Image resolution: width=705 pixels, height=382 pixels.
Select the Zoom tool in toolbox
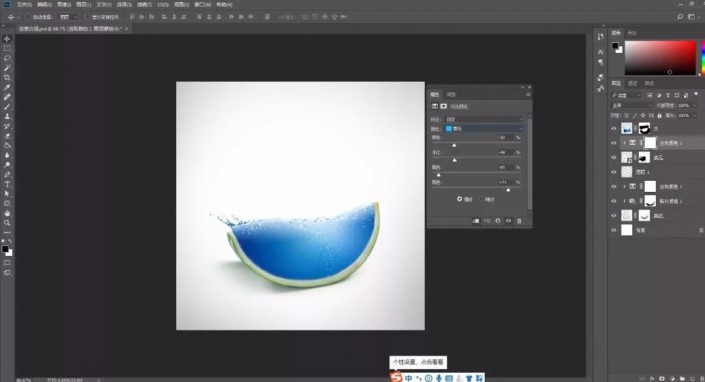coord(7,223)
